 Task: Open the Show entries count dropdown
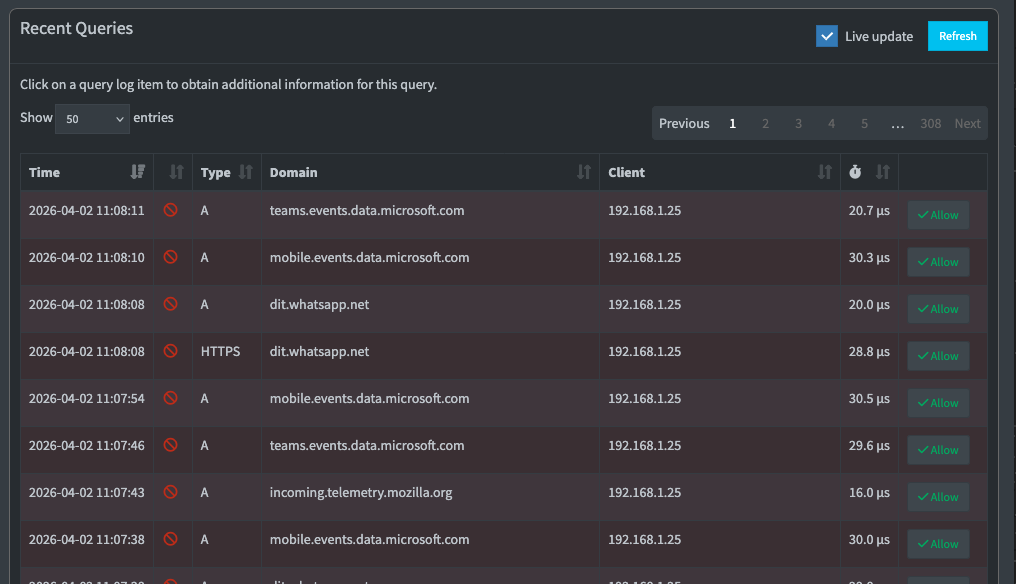pyautogui.click(x=92, y=118)
